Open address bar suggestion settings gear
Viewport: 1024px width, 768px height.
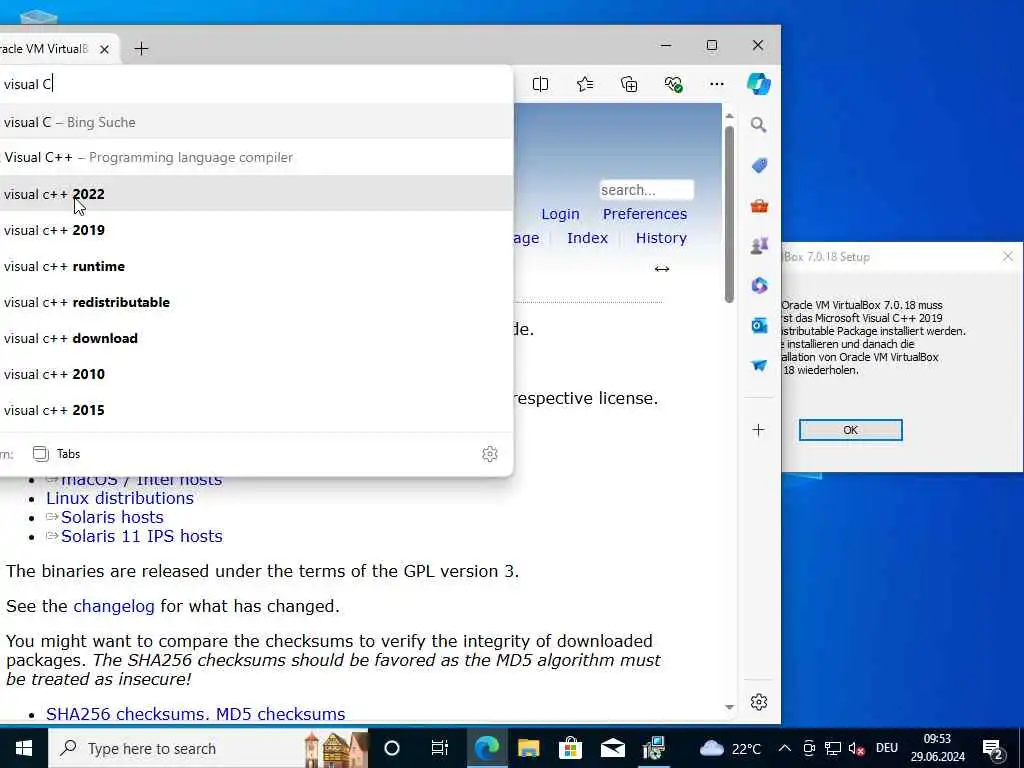tap(490, 454)
